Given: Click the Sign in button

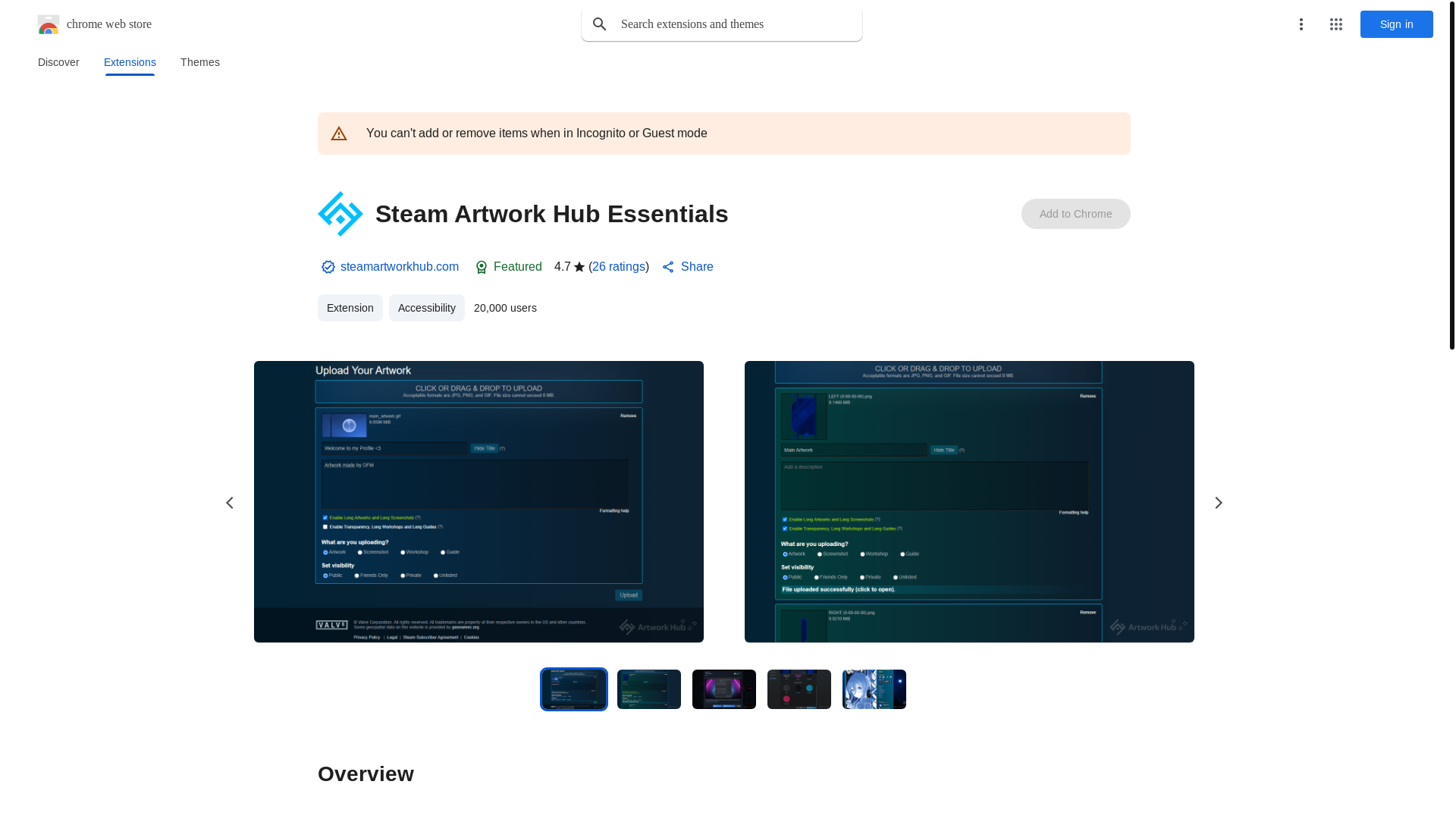Looking at the screenshot, I should click(x=1397, y=24).
